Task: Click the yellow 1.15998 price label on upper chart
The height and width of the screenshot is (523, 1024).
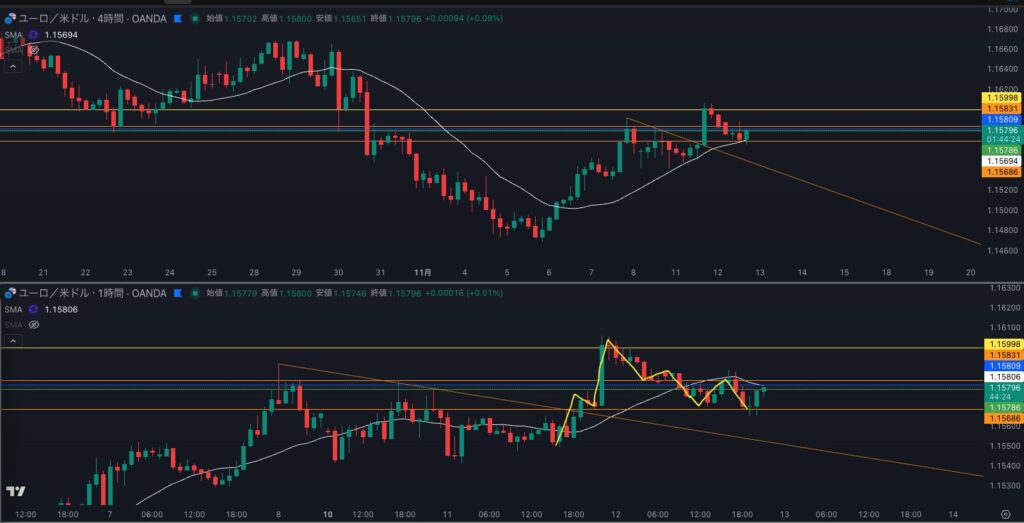Action: coord(1002,97)
